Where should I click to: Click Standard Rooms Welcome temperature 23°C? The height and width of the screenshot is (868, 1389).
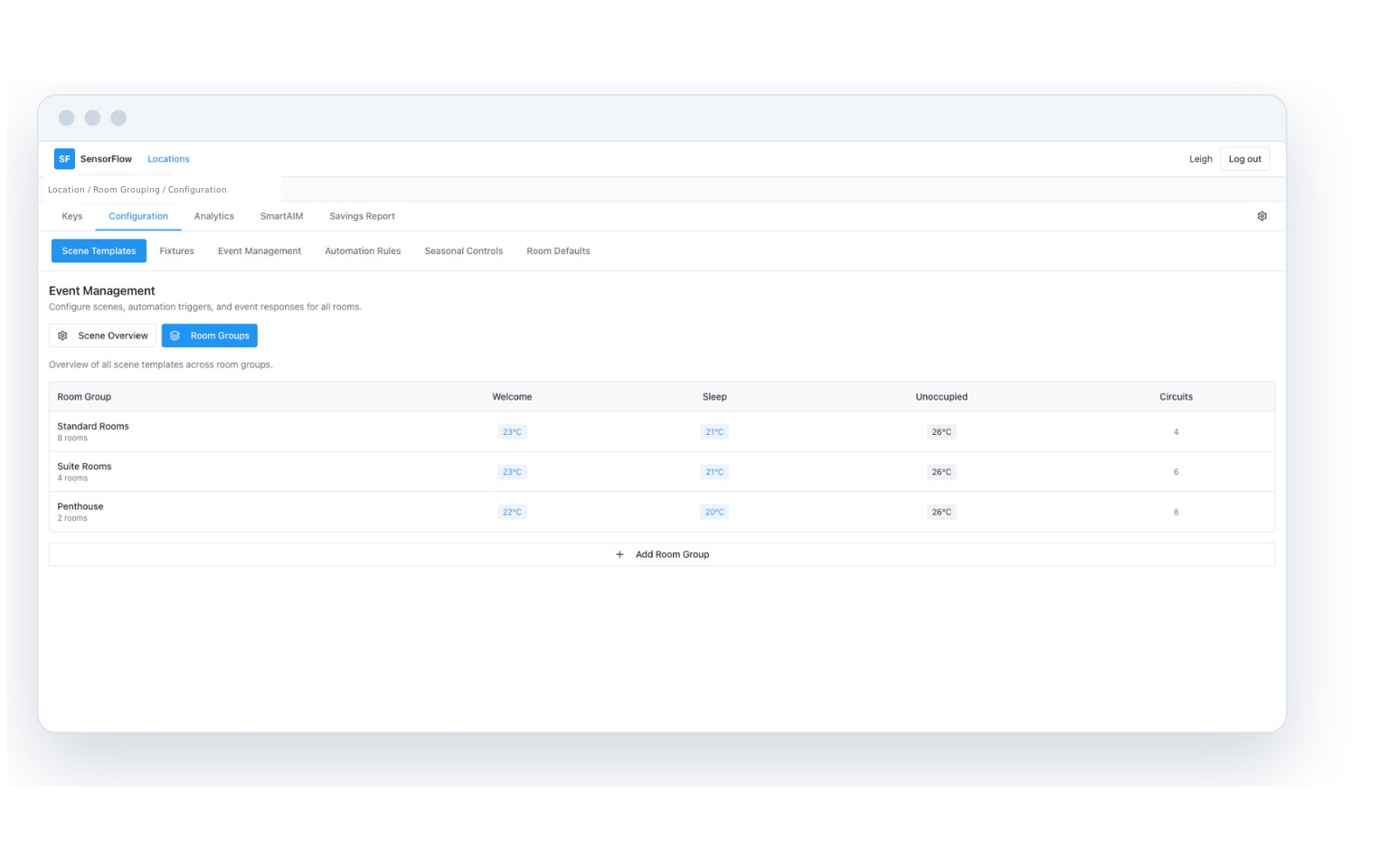click(512, 432)
